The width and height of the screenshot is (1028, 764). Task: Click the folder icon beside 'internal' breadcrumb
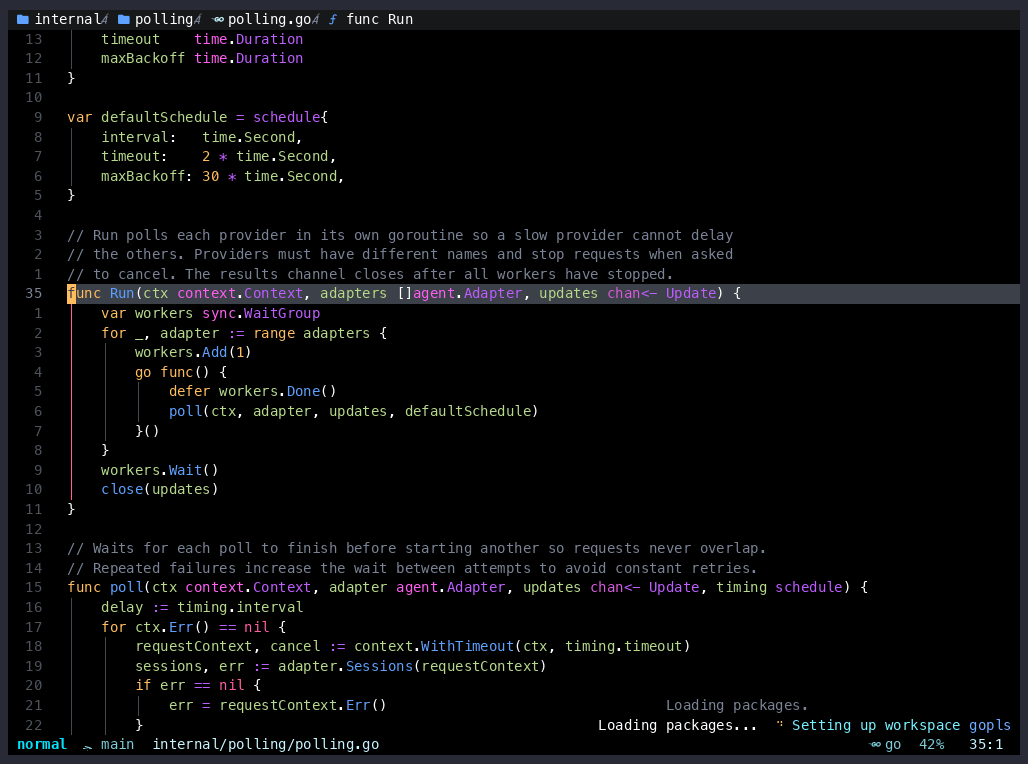22,20
